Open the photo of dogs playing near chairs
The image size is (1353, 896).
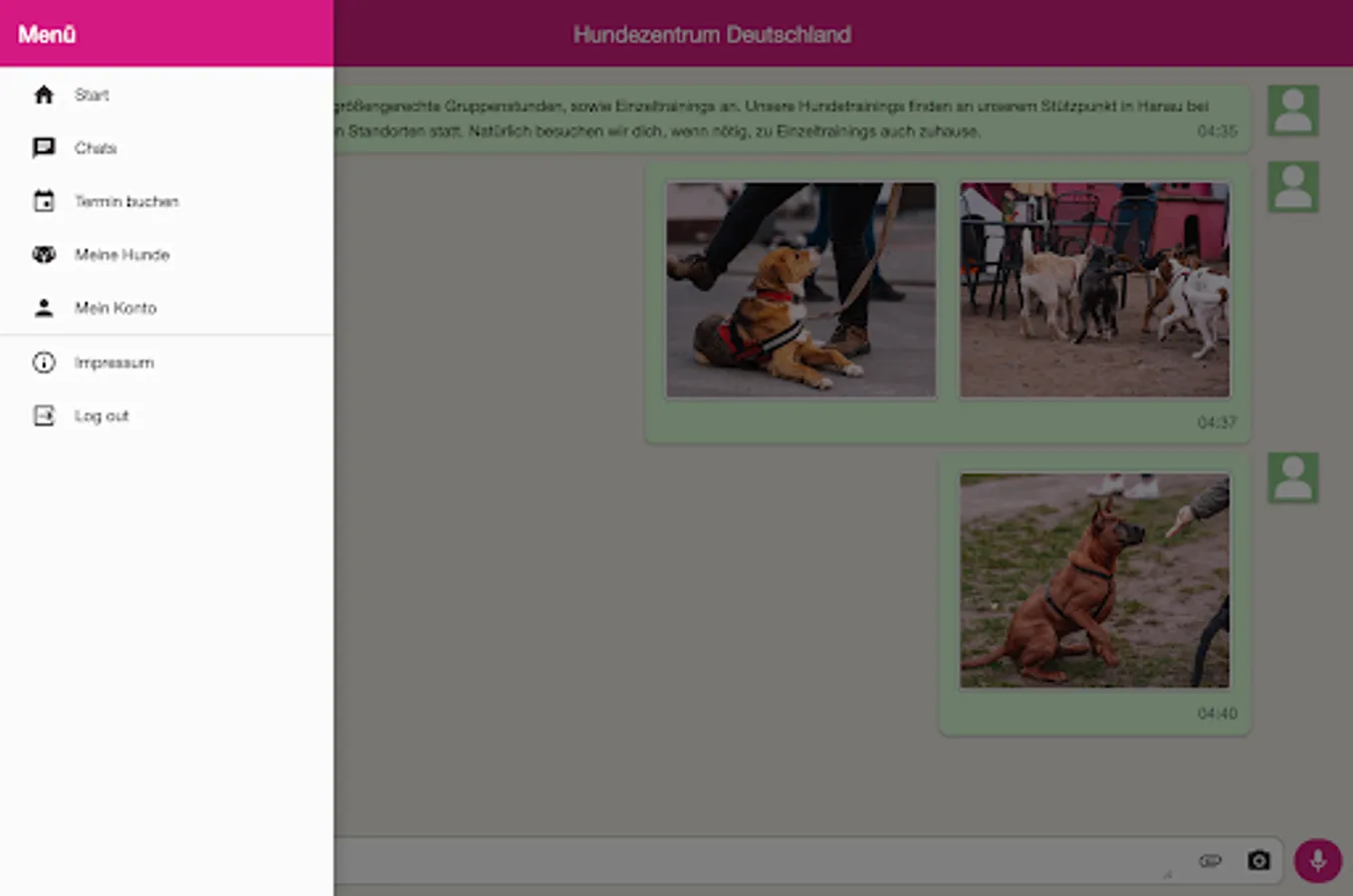point(1094,290)
